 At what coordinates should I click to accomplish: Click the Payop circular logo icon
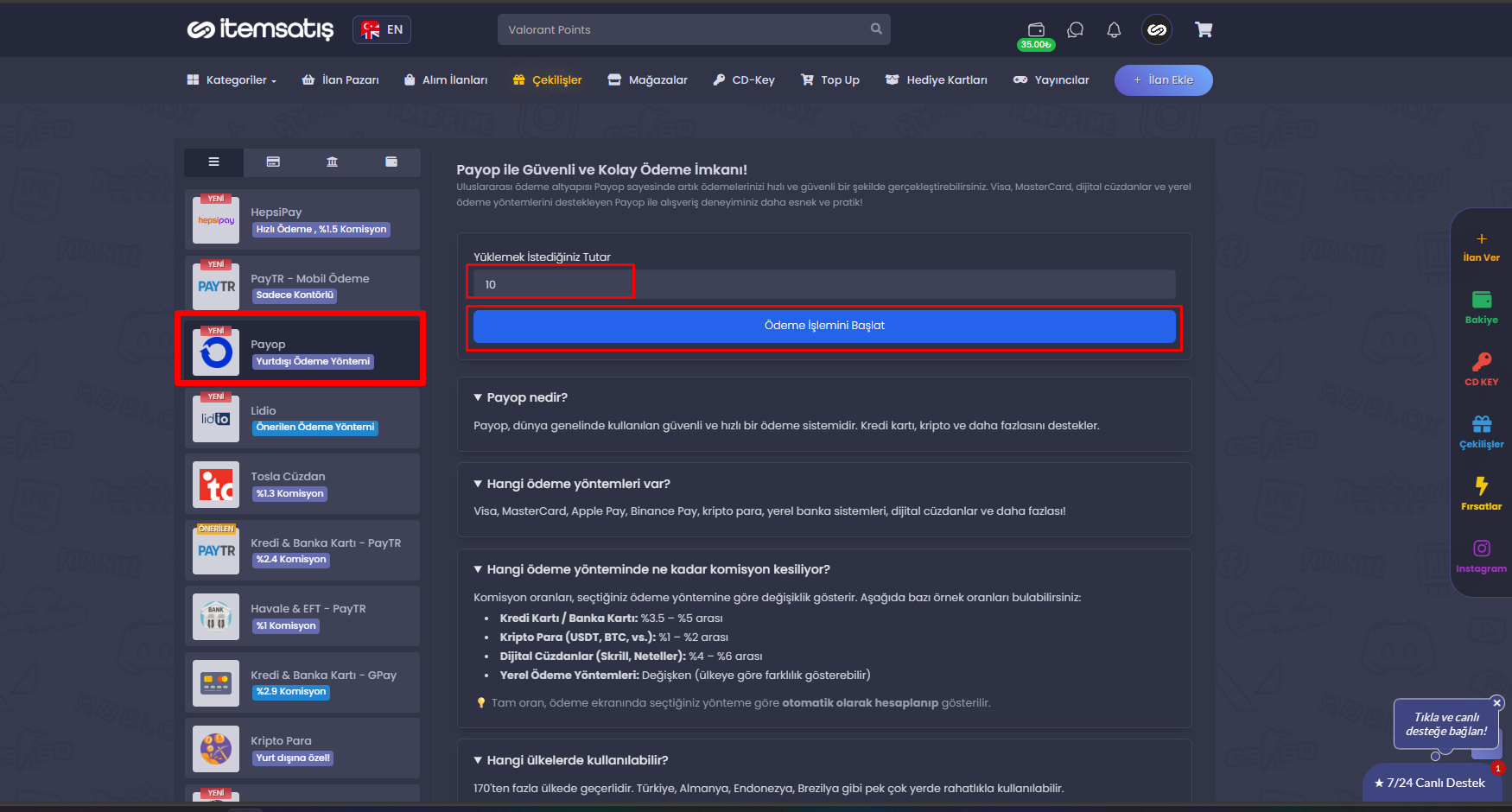click(216, 352)
